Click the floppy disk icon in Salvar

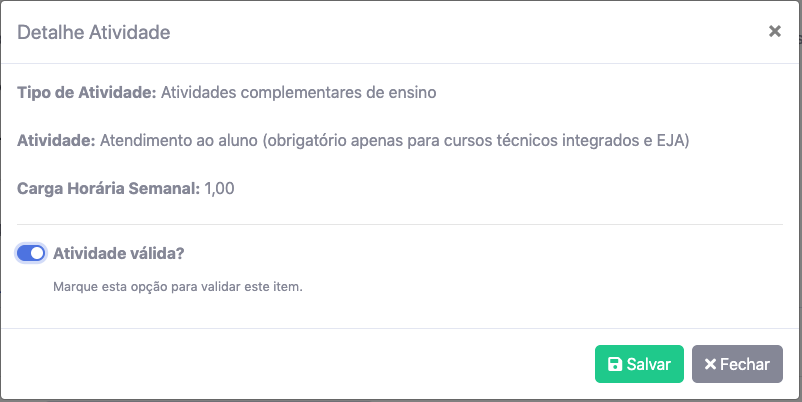[x=615, y=365]
